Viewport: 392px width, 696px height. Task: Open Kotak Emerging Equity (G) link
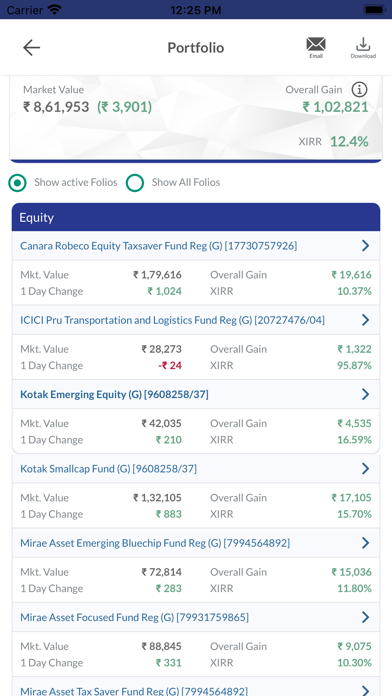pyautogui.click(x=114, y=394)
